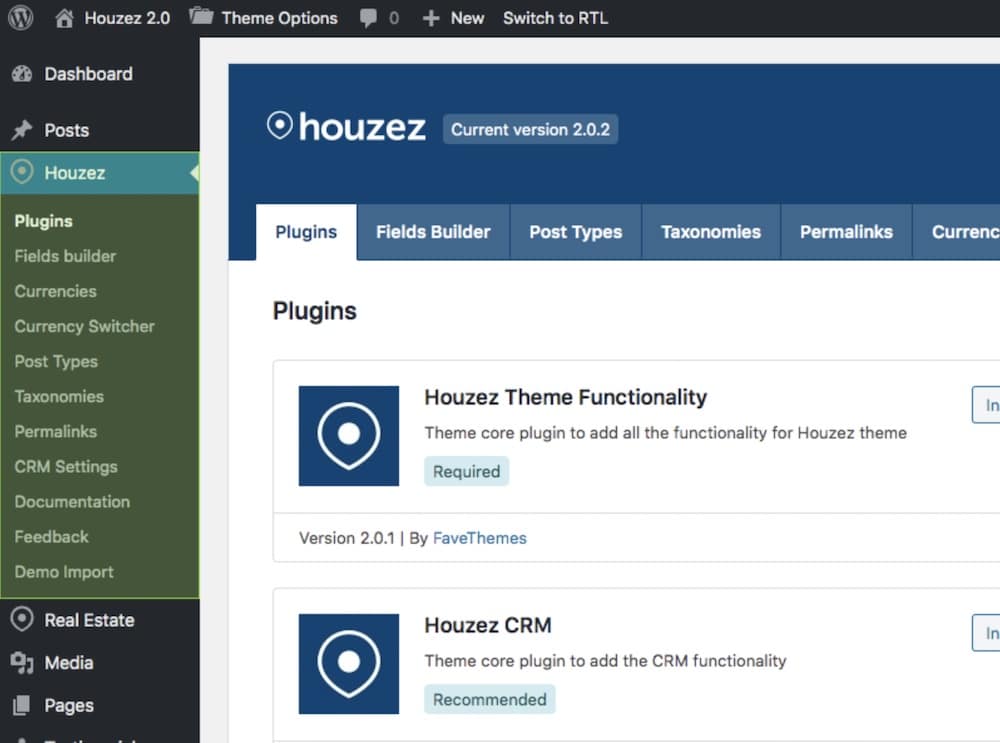
Task: Click the WordPress logo icon
Action: coord(20,18)
